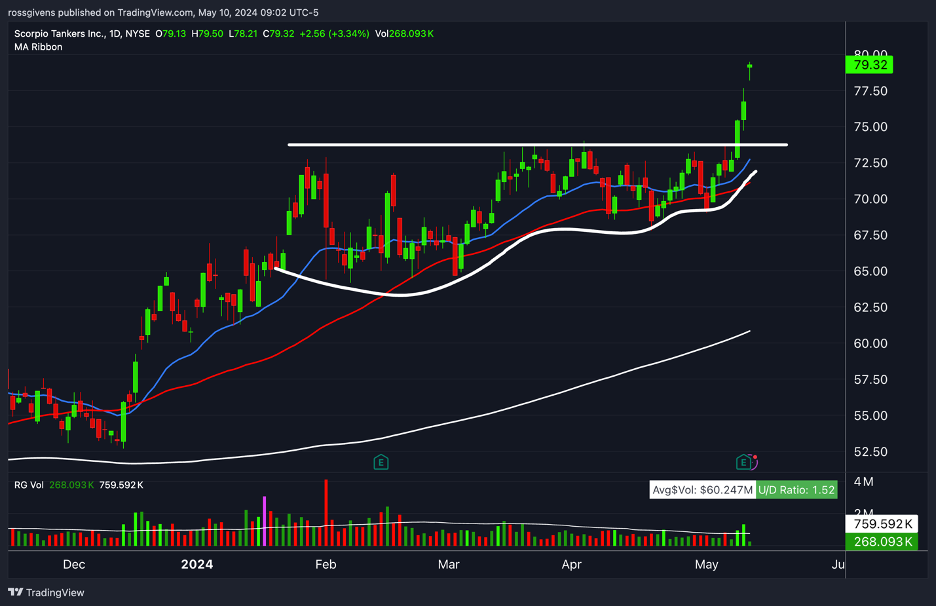Click the 70.00 price axis label
936x606 pixels.
870,199
